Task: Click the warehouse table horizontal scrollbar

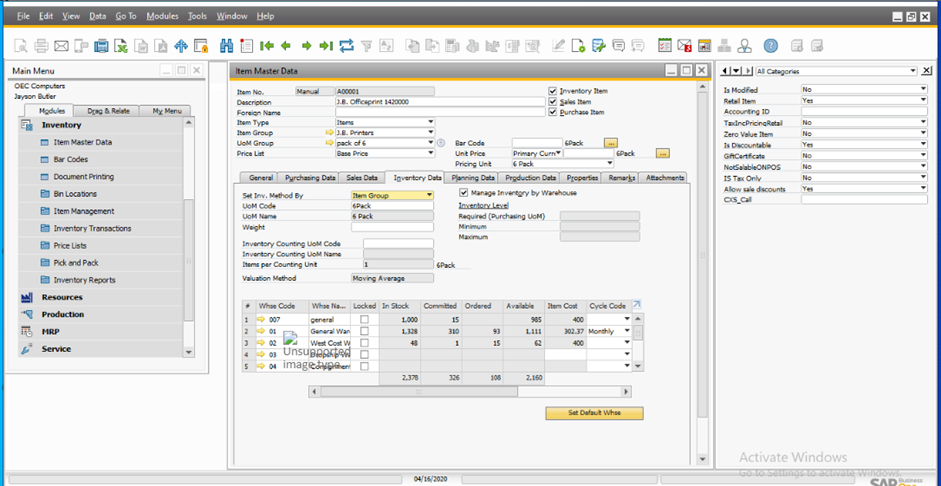Action: pyautogui.click(x=419, y=392)
